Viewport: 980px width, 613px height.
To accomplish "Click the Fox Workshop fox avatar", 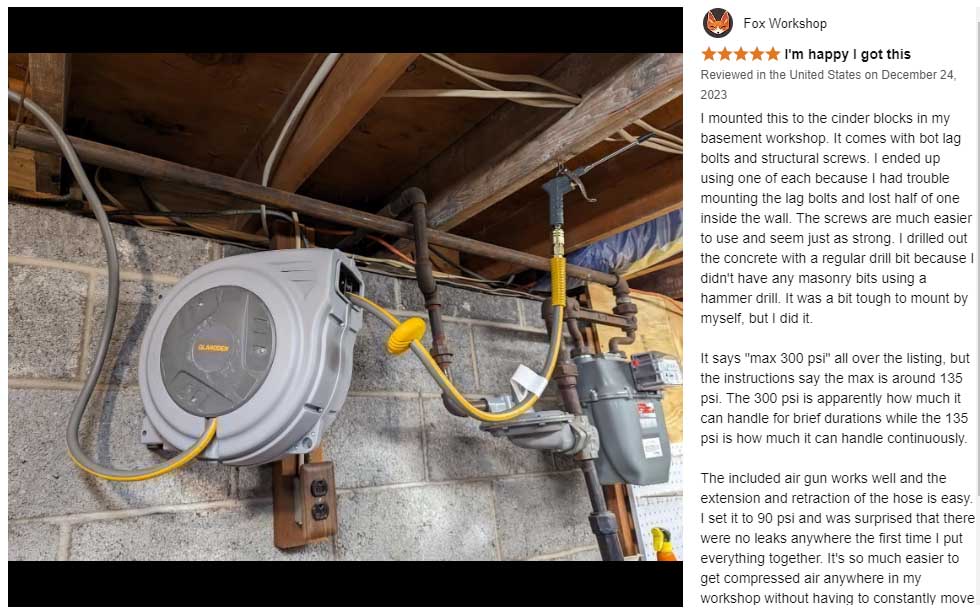I will (718, 23).
